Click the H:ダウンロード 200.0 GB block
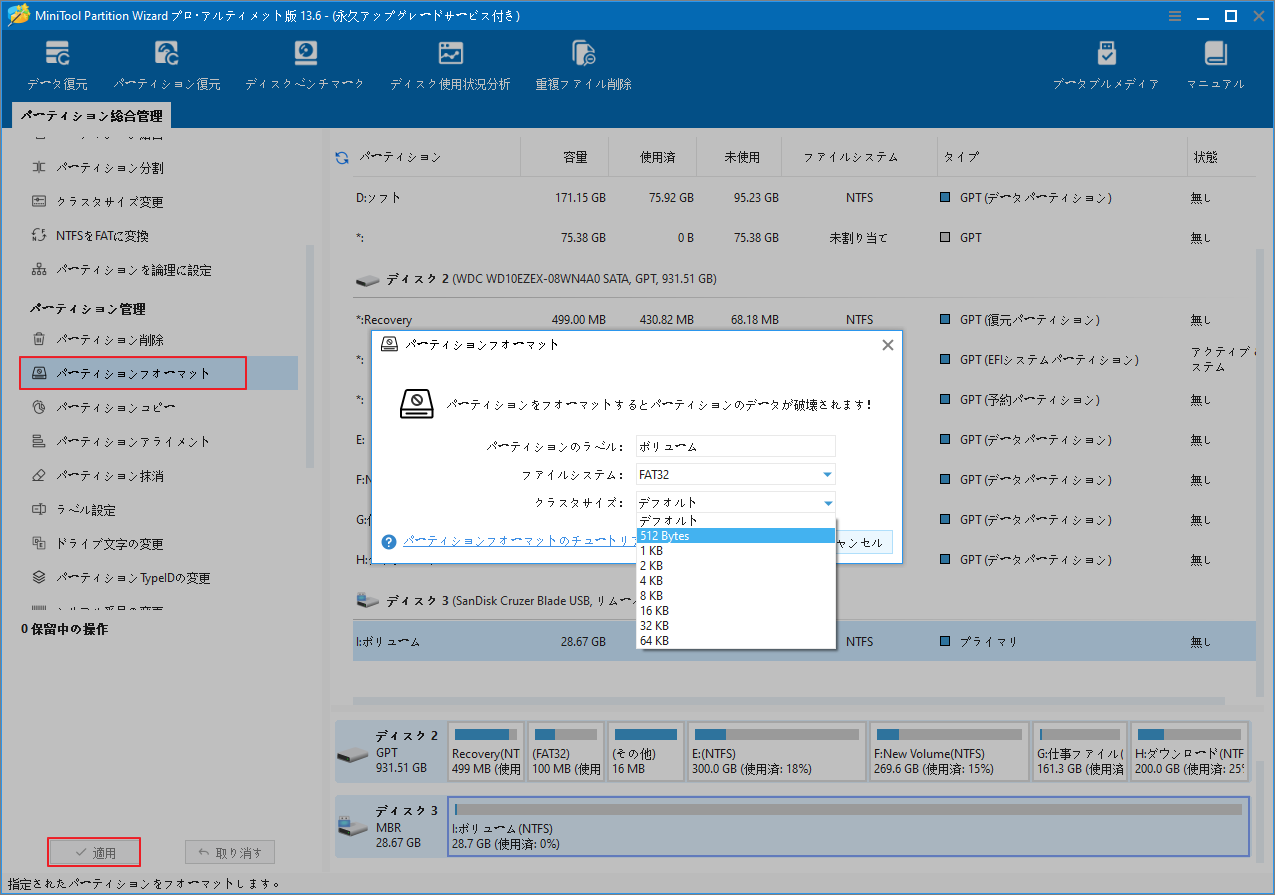This screenshot has height=895, width=1275. click(1188, 751)
